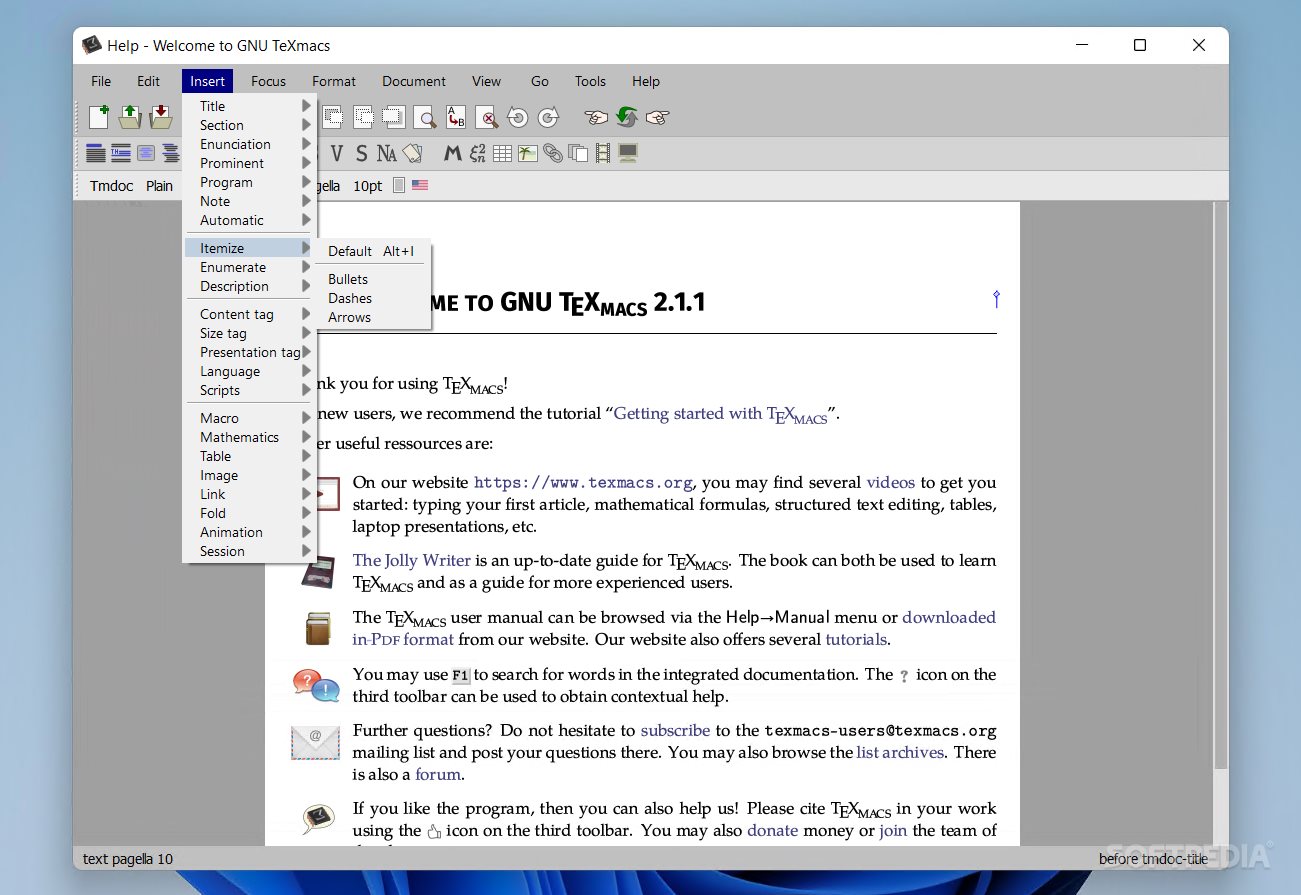Go back using left-pointing hand icon
Screen dimensions: 1301x895
pyautogui.click(x=596, y=117)
